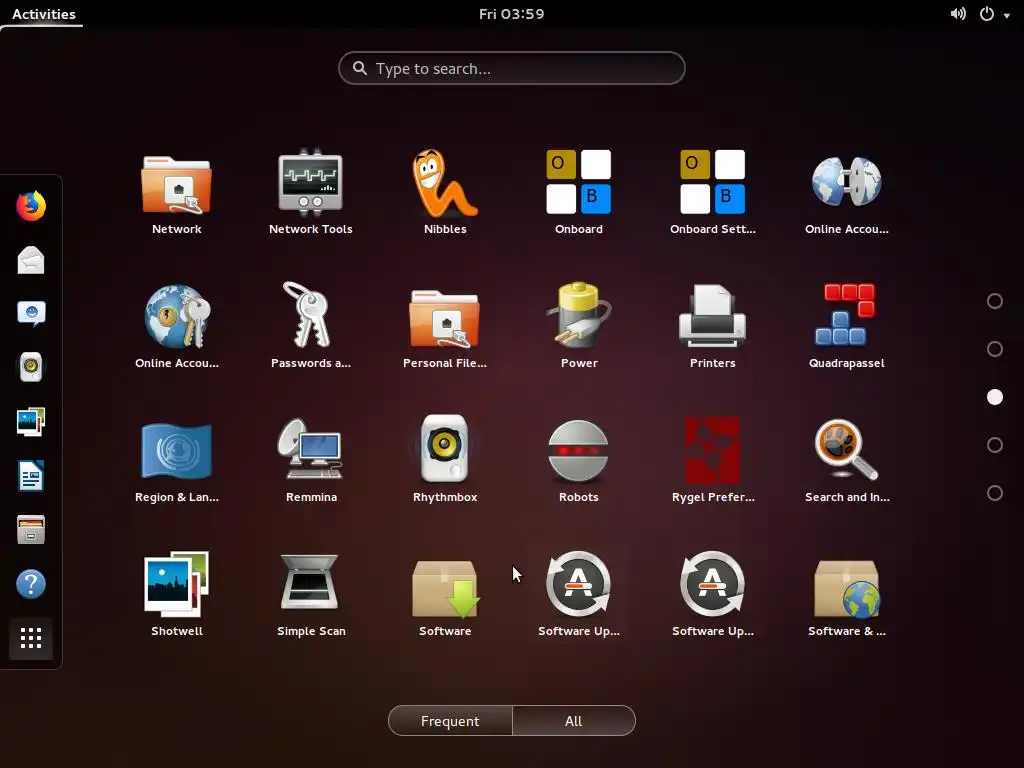Go to the fourth app page dot
This screenshot has width=1024, height=768.
(995, 445)
